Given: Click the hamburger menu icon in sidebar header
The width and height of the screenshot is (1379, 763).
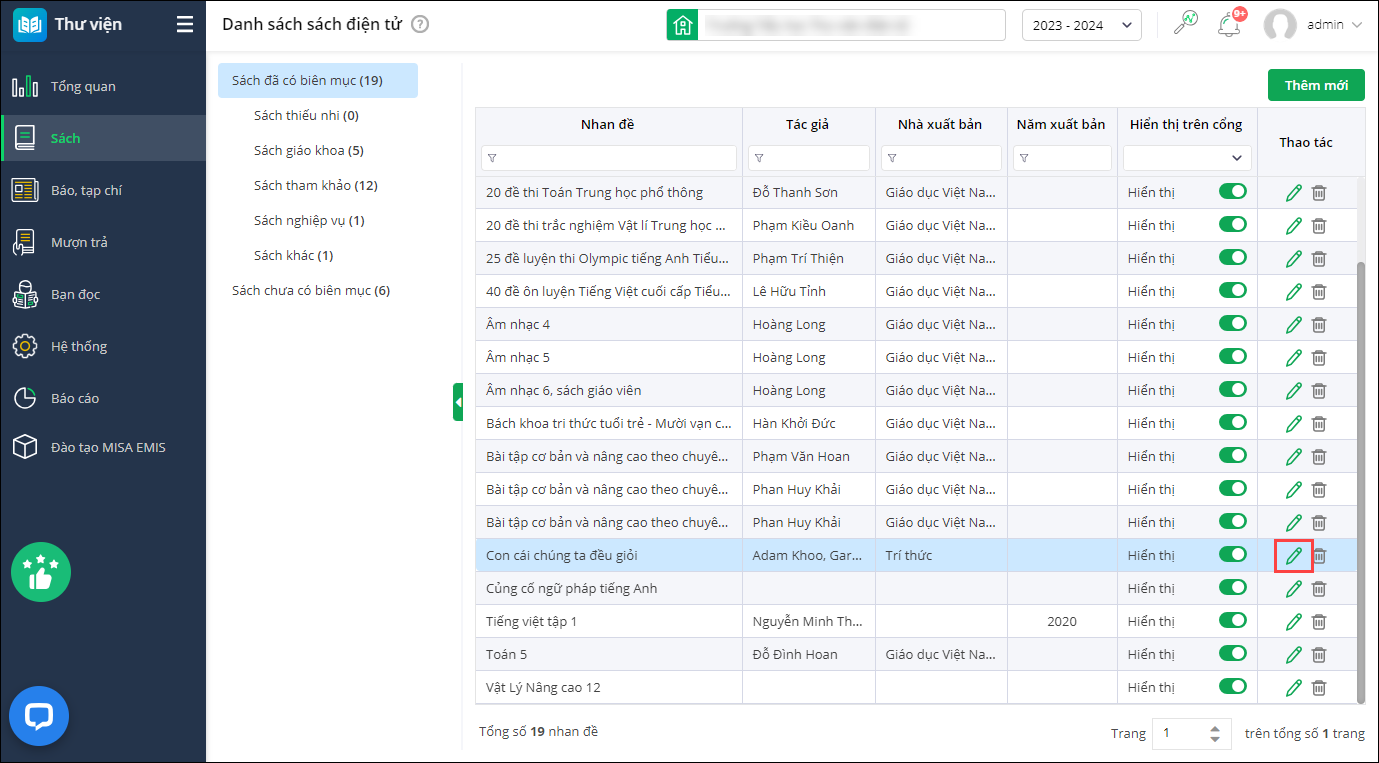Looking at the screenshot, I should [185, 25].
